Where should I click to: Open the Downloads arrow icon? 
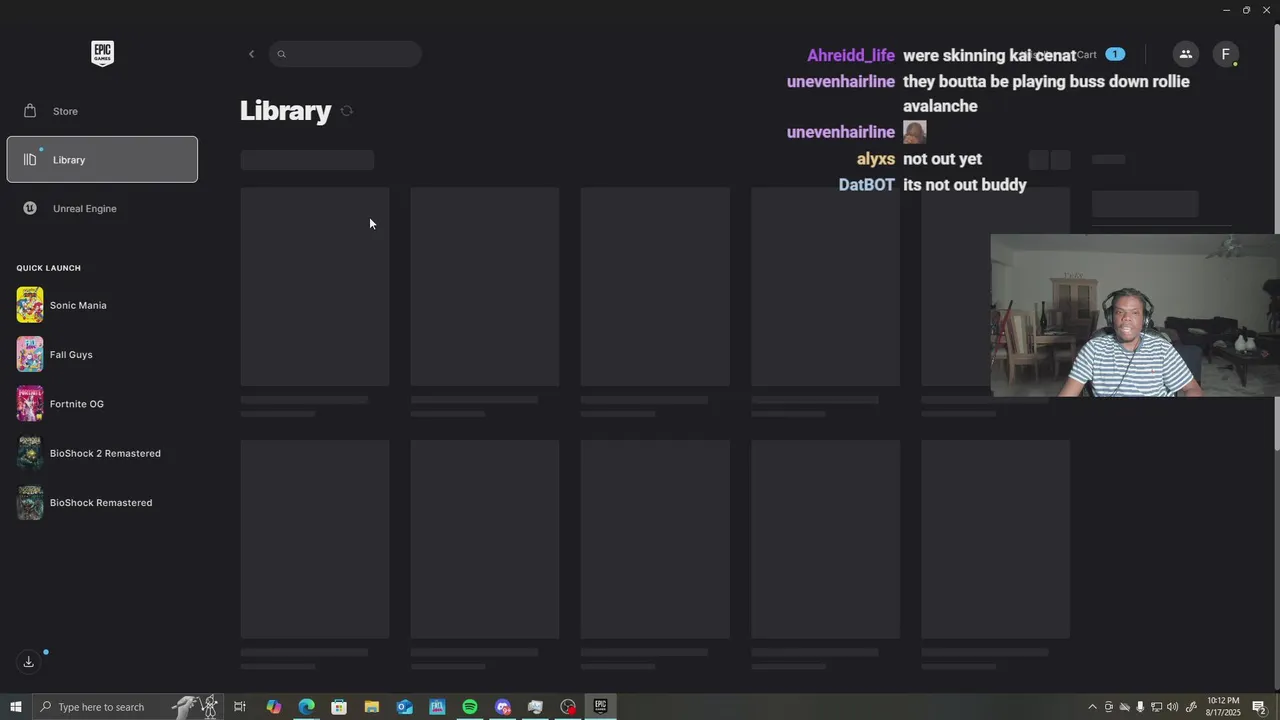[x=29, y=661]
